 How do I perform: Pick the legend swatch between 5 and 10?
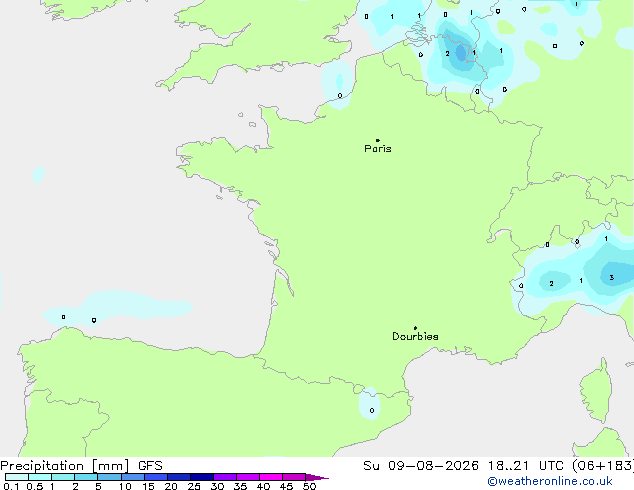[109, 477]
